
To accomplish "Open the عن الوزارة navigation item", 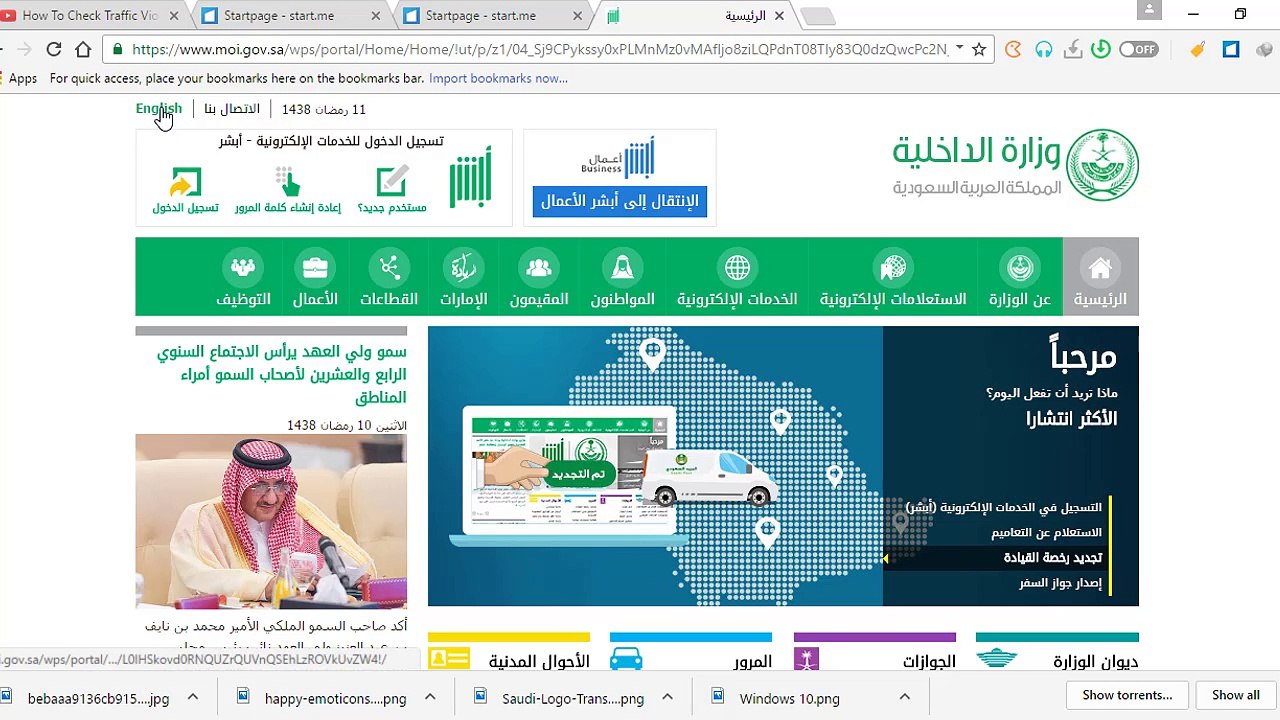I will (x=1020, y=277).
